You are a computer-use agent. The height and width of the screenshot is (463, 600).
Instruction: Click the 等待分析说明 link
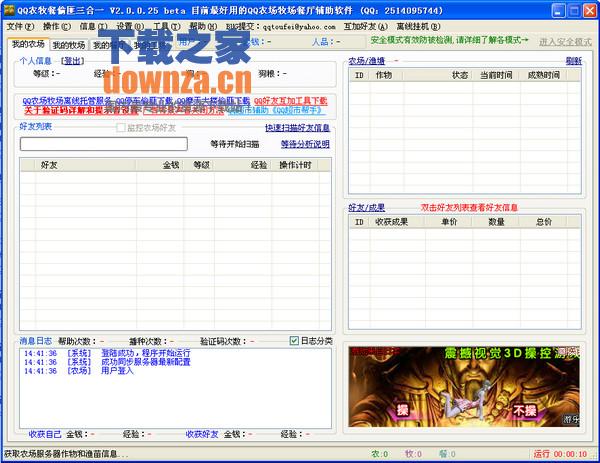(x=305, y=144)
